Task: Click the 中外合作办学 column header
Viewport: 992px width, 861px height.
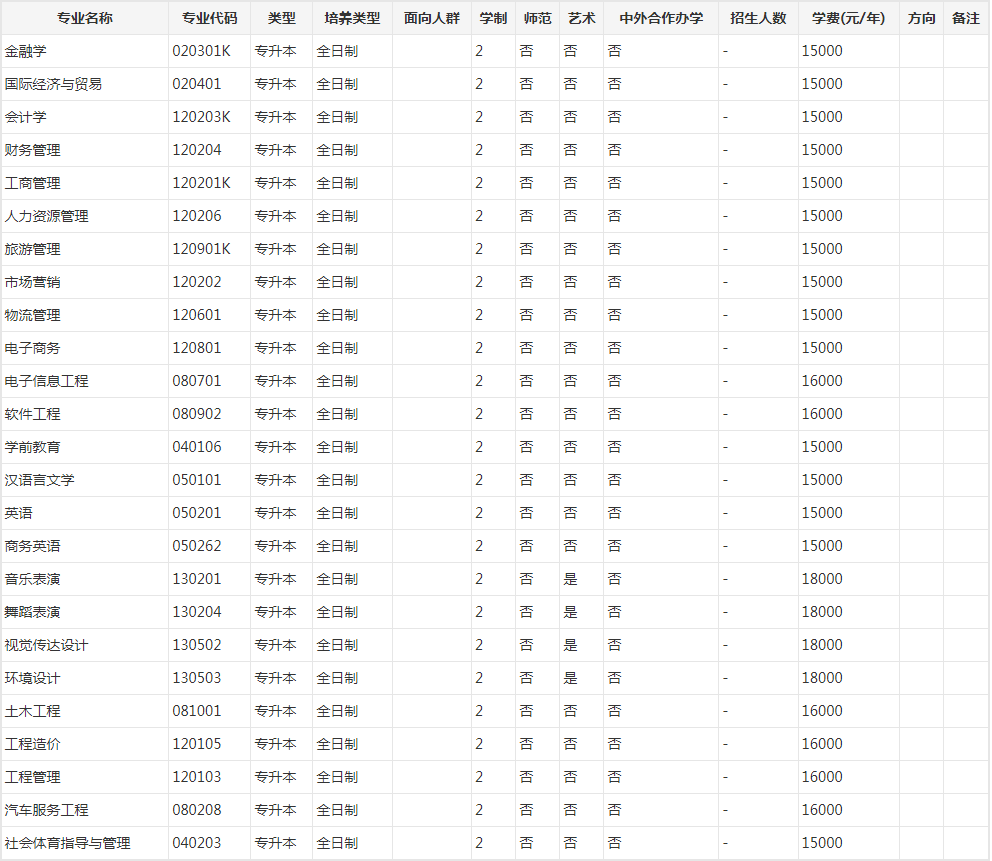Action: 661,18
